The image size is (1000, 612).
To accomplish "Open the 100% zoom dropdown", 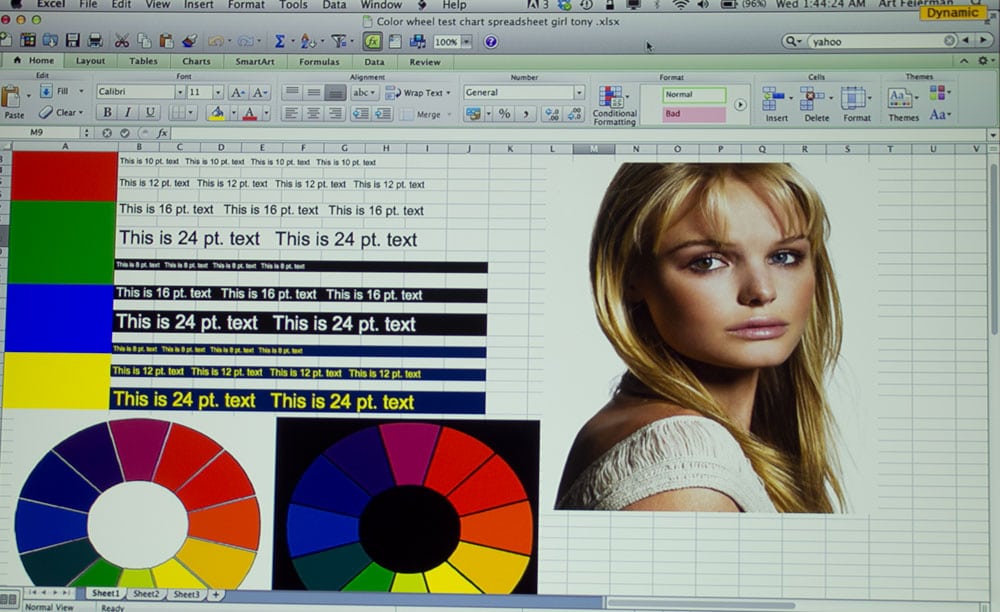I will point(467,42).
